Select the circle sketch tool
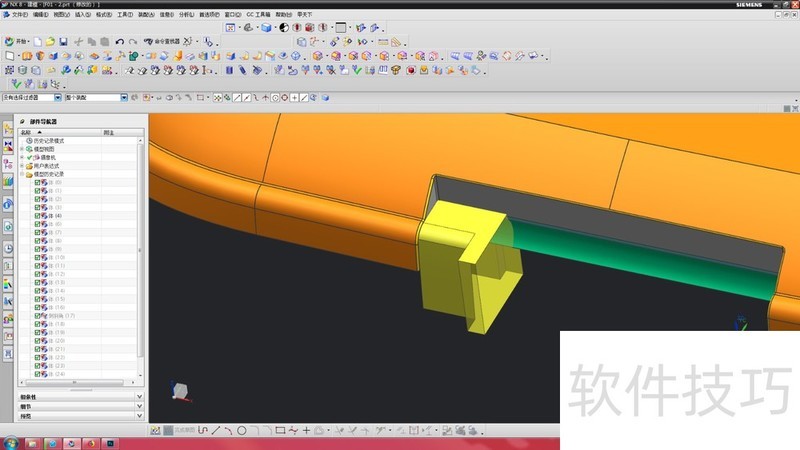This screenshot has width=800, height=450. point(241,430)
